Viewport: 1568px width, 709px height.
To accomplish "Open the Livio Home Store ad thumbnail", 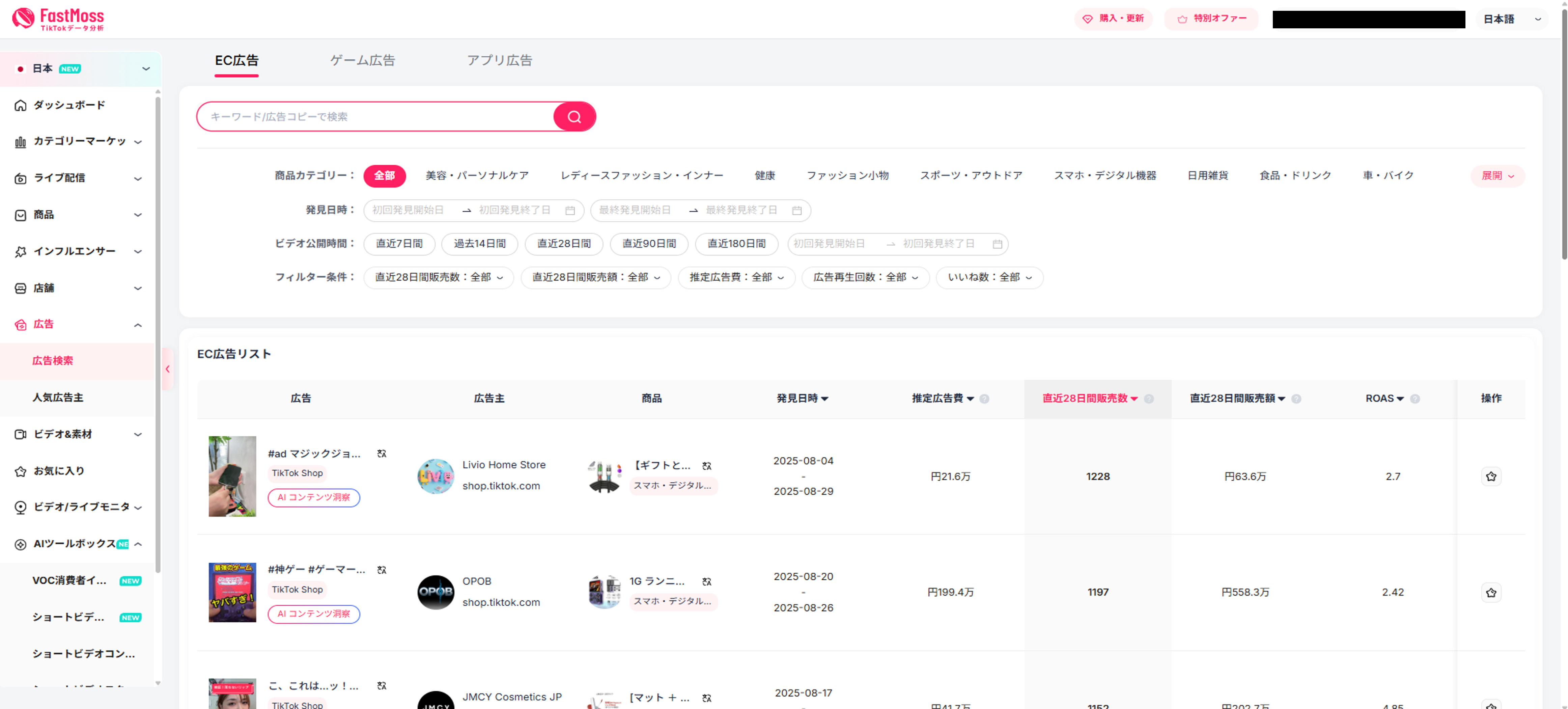I will click(232, 476).
